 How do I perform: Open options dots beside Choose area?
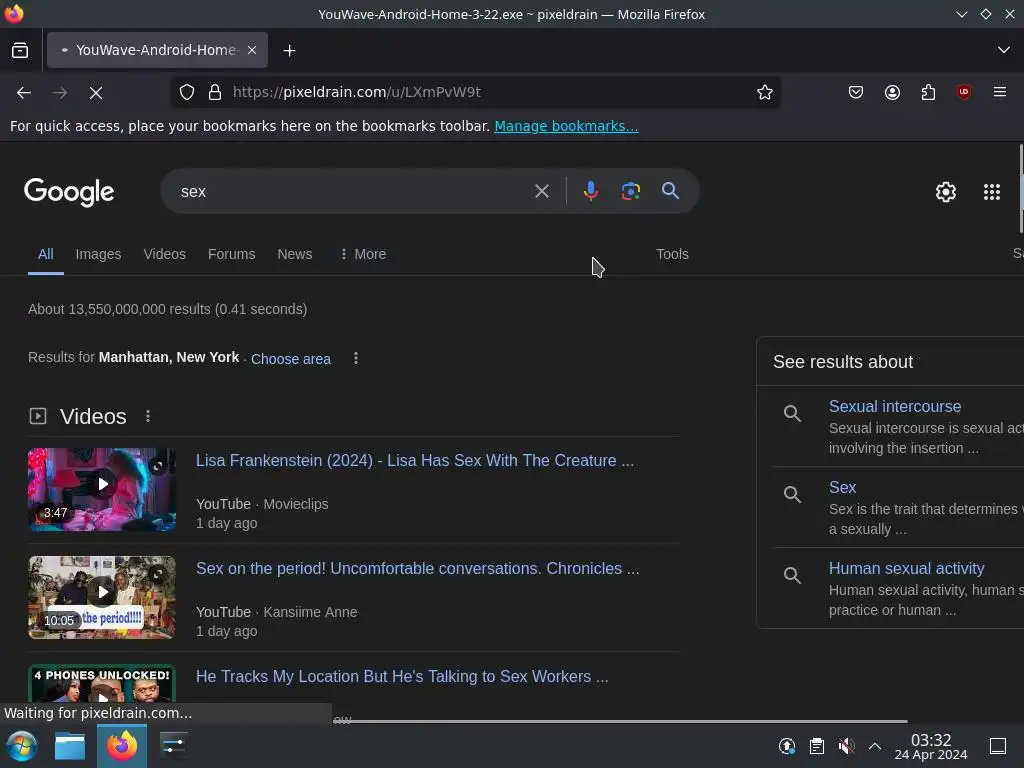tap(356, 358)
